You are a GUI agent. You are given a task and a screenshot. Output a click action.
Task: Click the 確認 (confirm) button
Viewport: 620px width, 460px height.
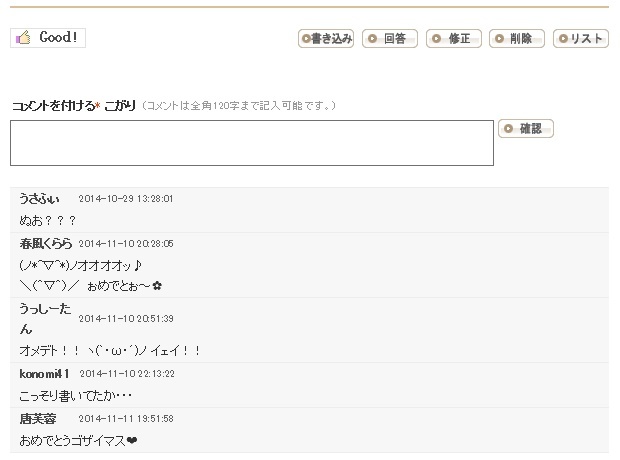click(526, 129)
